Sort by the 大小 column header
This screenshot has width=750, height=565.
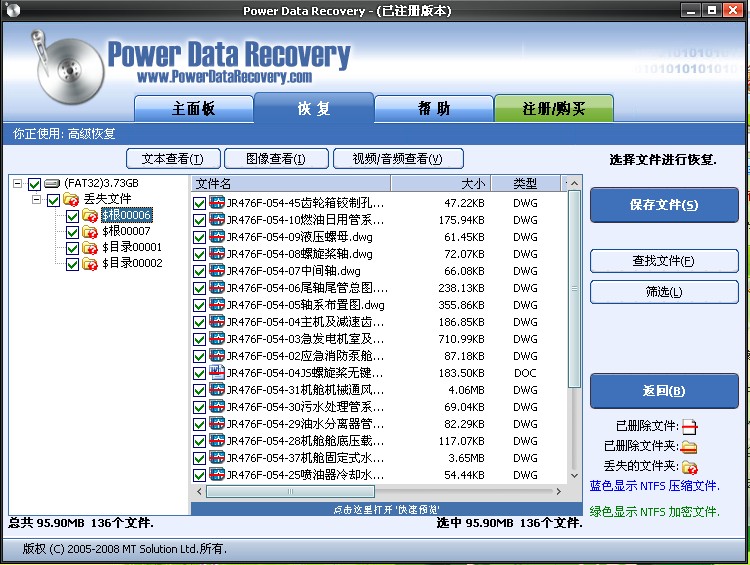tap(441, 183)
